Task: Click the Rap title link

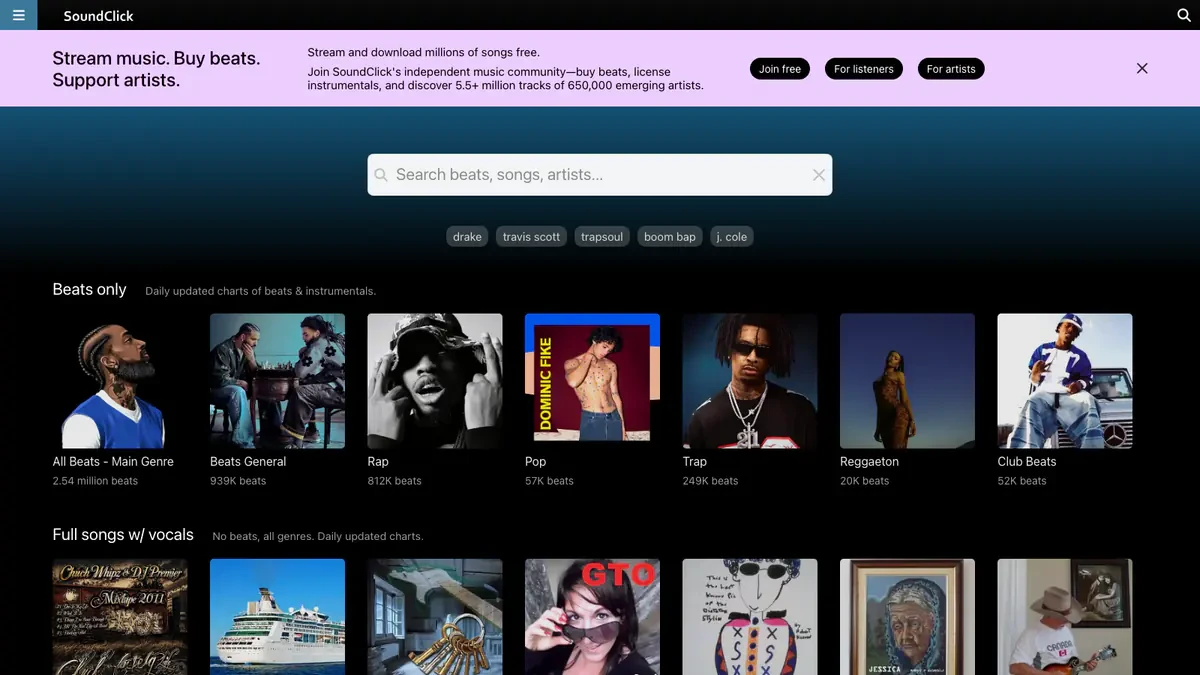Action: coord(378,462)
